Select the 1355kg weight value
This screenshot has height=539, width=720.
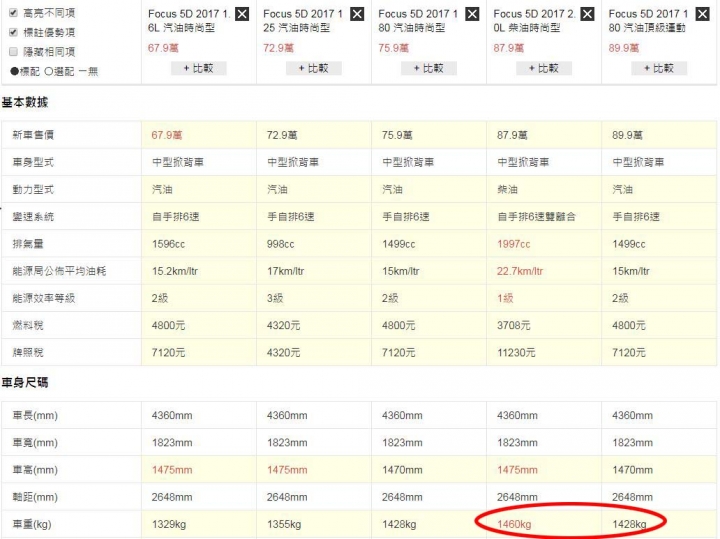[284, 524]
